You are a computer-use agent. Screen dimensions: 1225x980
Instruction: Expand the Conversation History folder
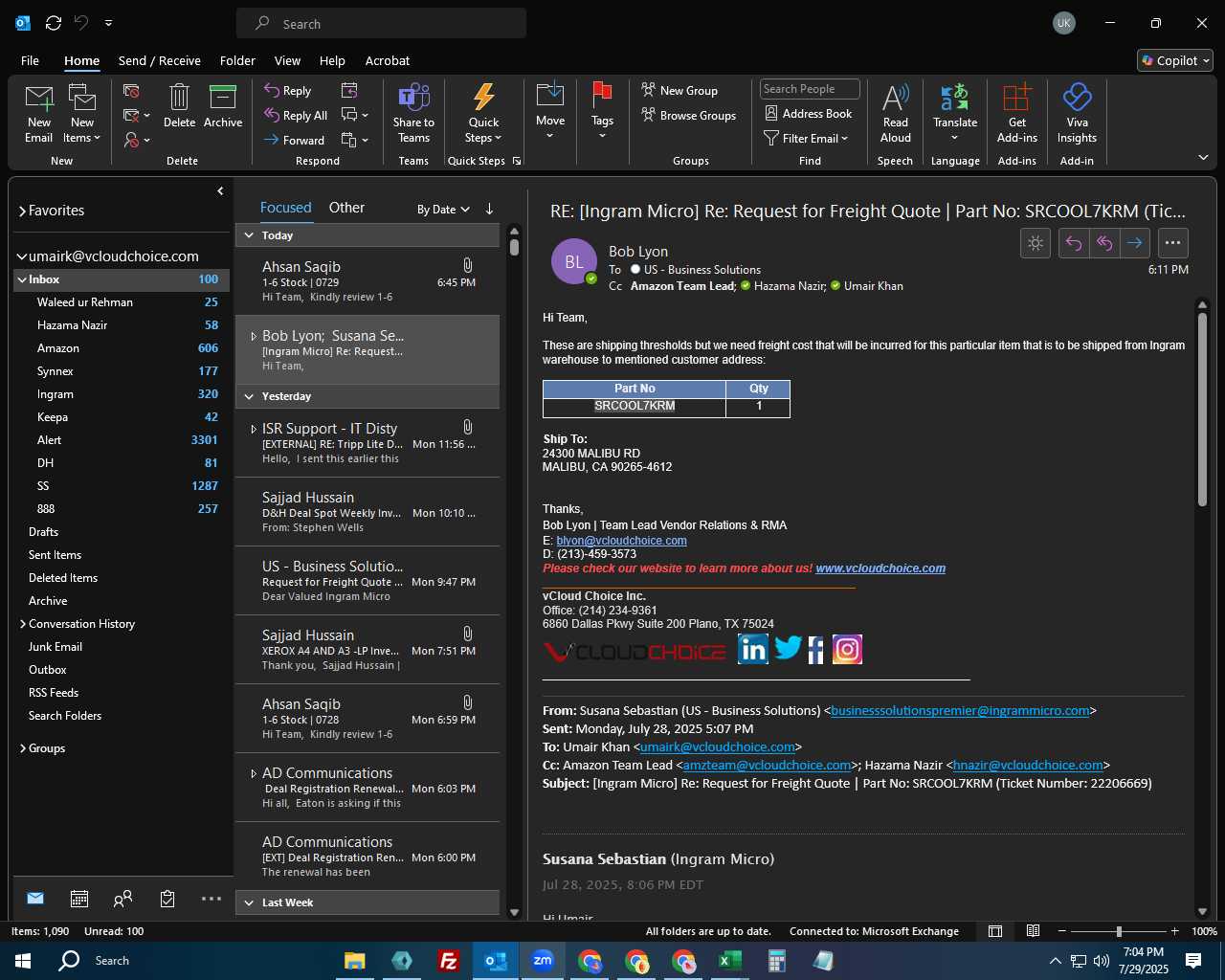(22, 624)
